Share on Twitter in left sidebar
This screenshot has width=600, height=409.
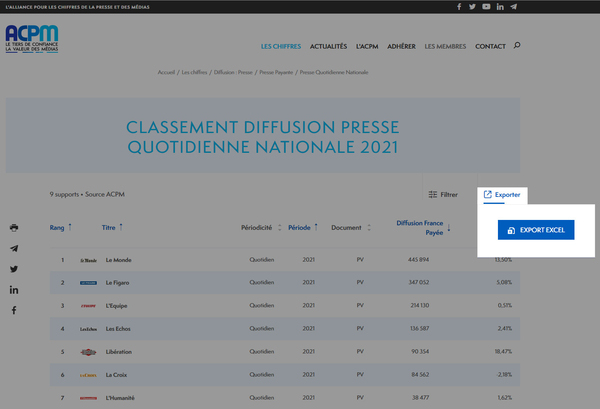point(14,269)
